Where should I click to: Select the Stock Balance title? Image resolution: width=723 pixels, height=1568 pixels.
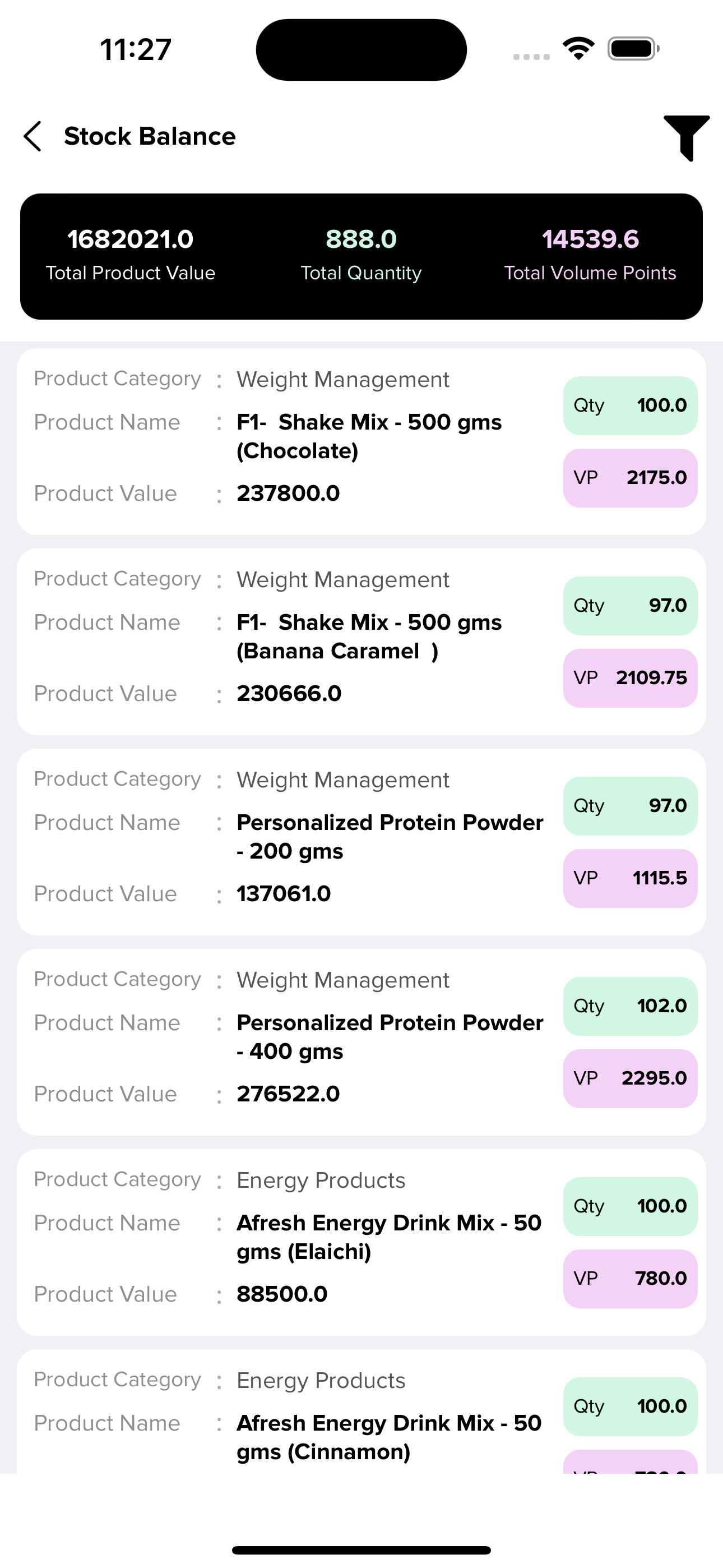[x=150, y=136]
